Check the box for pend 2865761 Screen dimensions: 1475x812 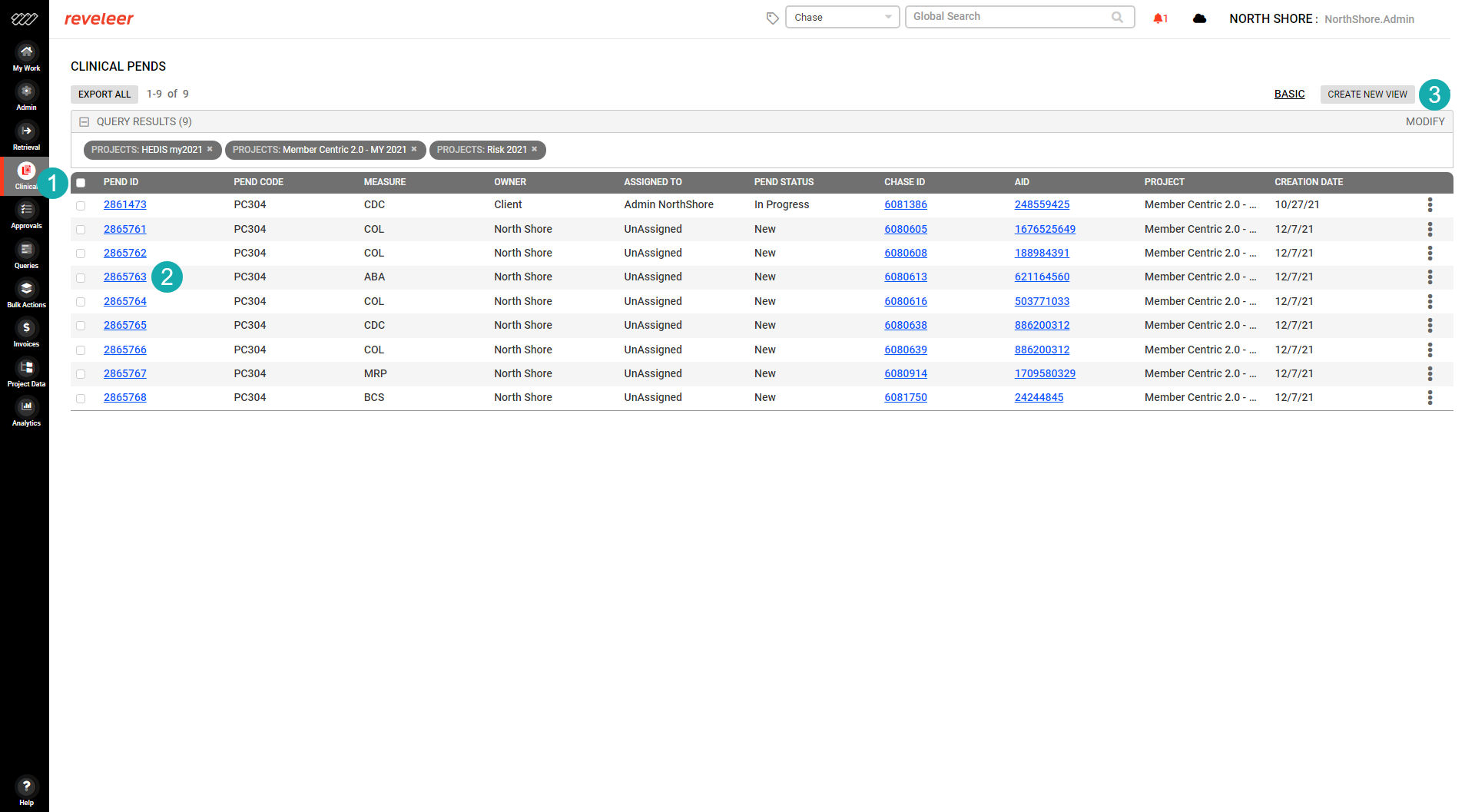click(81, 230)
